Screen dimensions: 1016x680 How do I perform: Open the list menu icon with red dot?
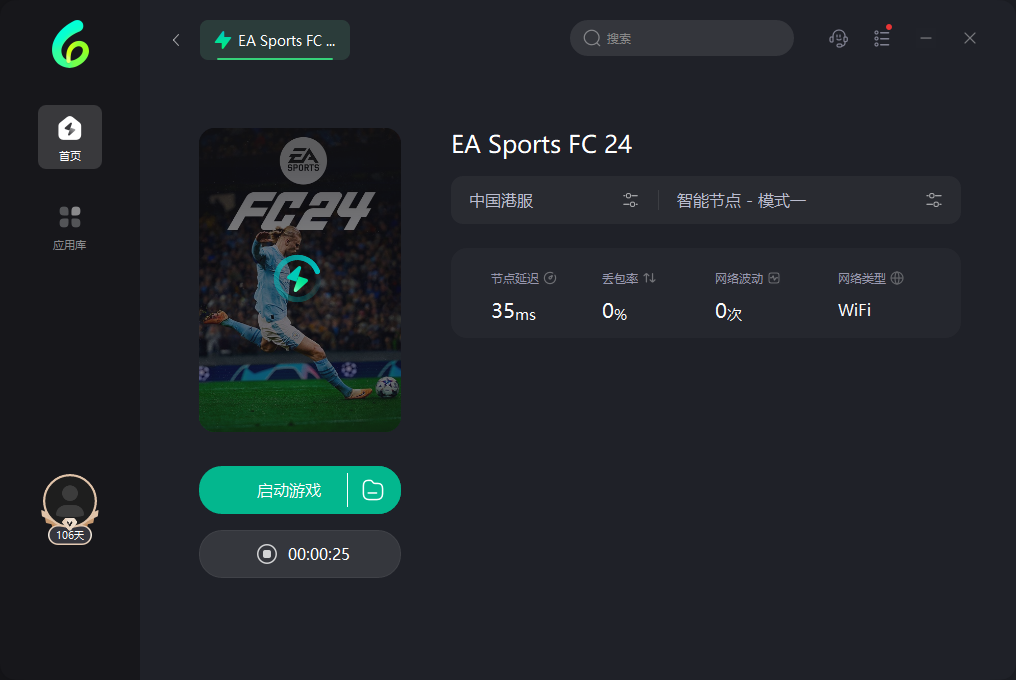pos(882,38)
